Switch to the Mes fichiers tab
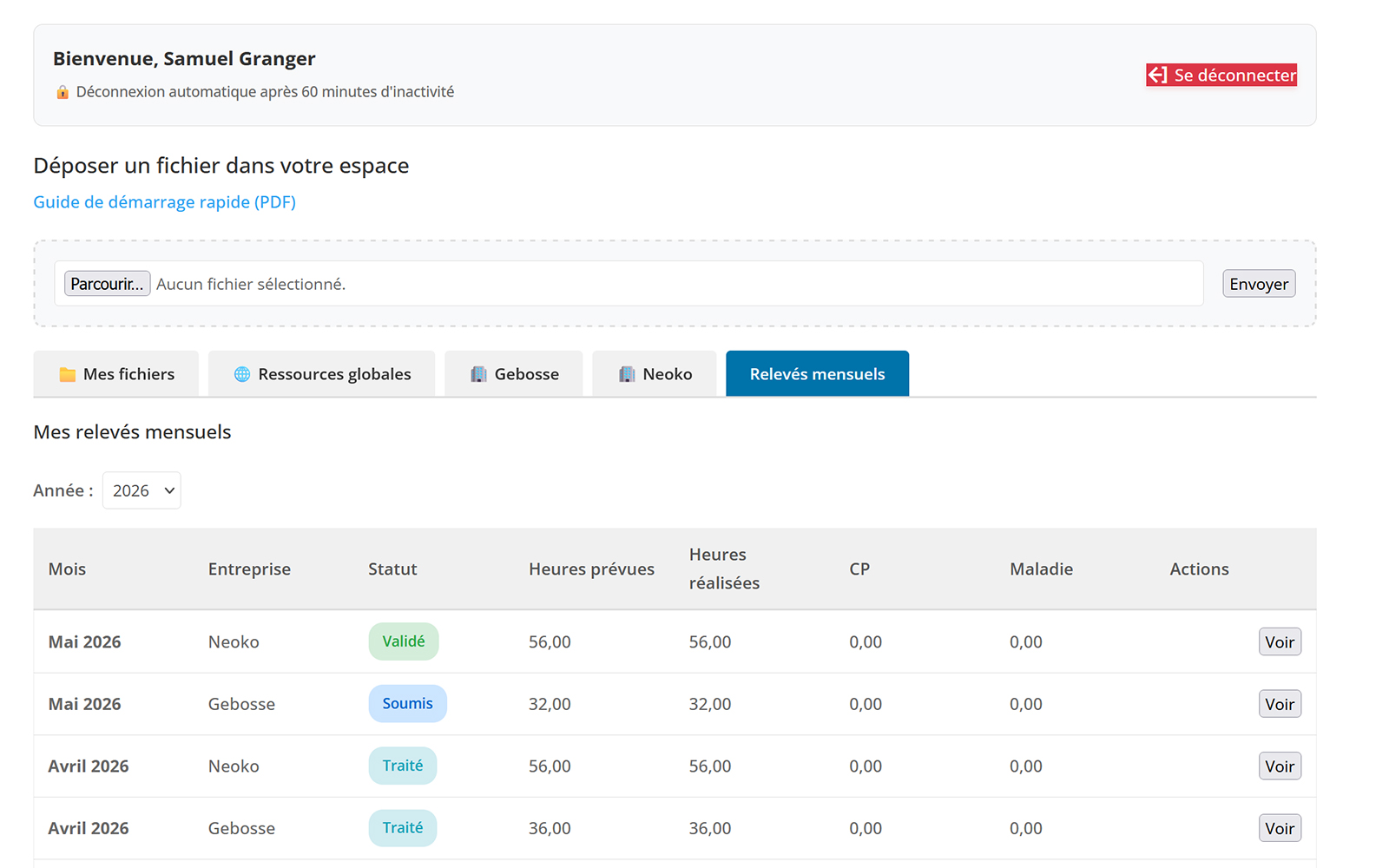 tap(116, 374)
